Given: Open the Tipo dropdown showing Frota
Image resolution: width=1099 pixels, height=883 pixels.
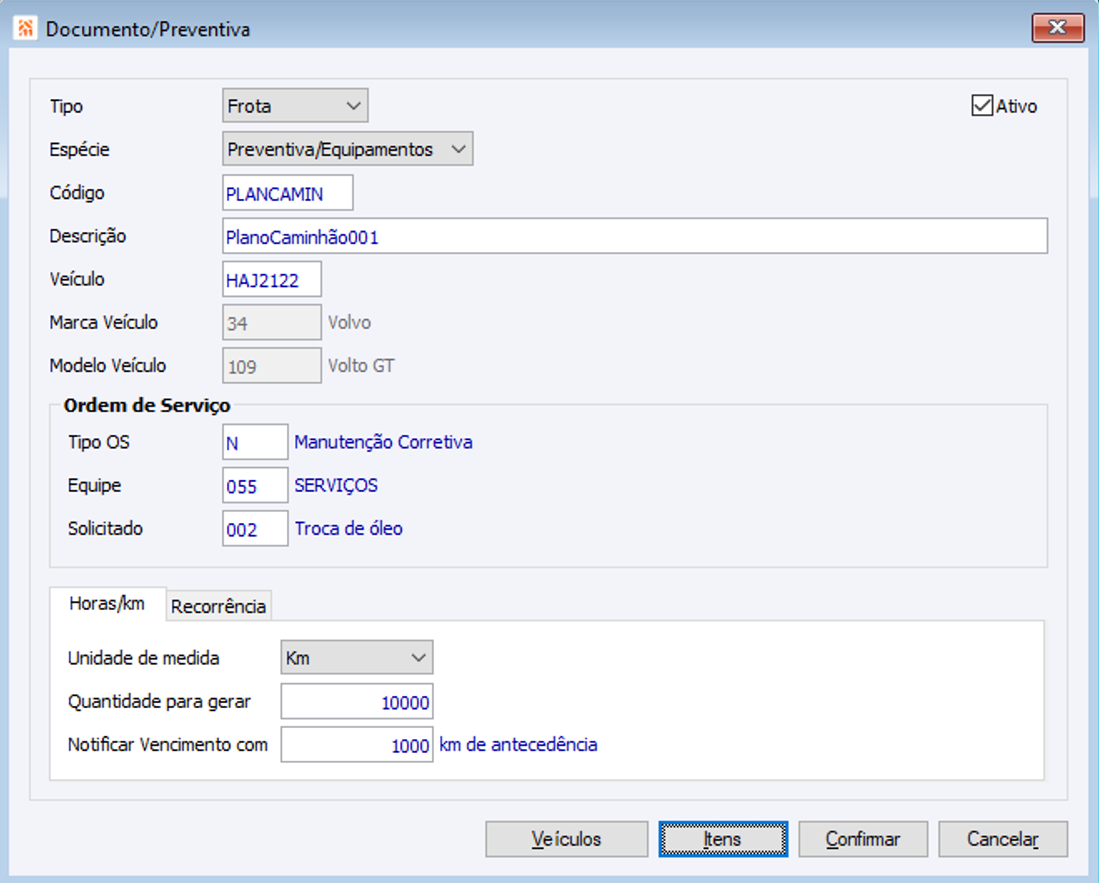Looking at the screenshot, I should [295, 106].
